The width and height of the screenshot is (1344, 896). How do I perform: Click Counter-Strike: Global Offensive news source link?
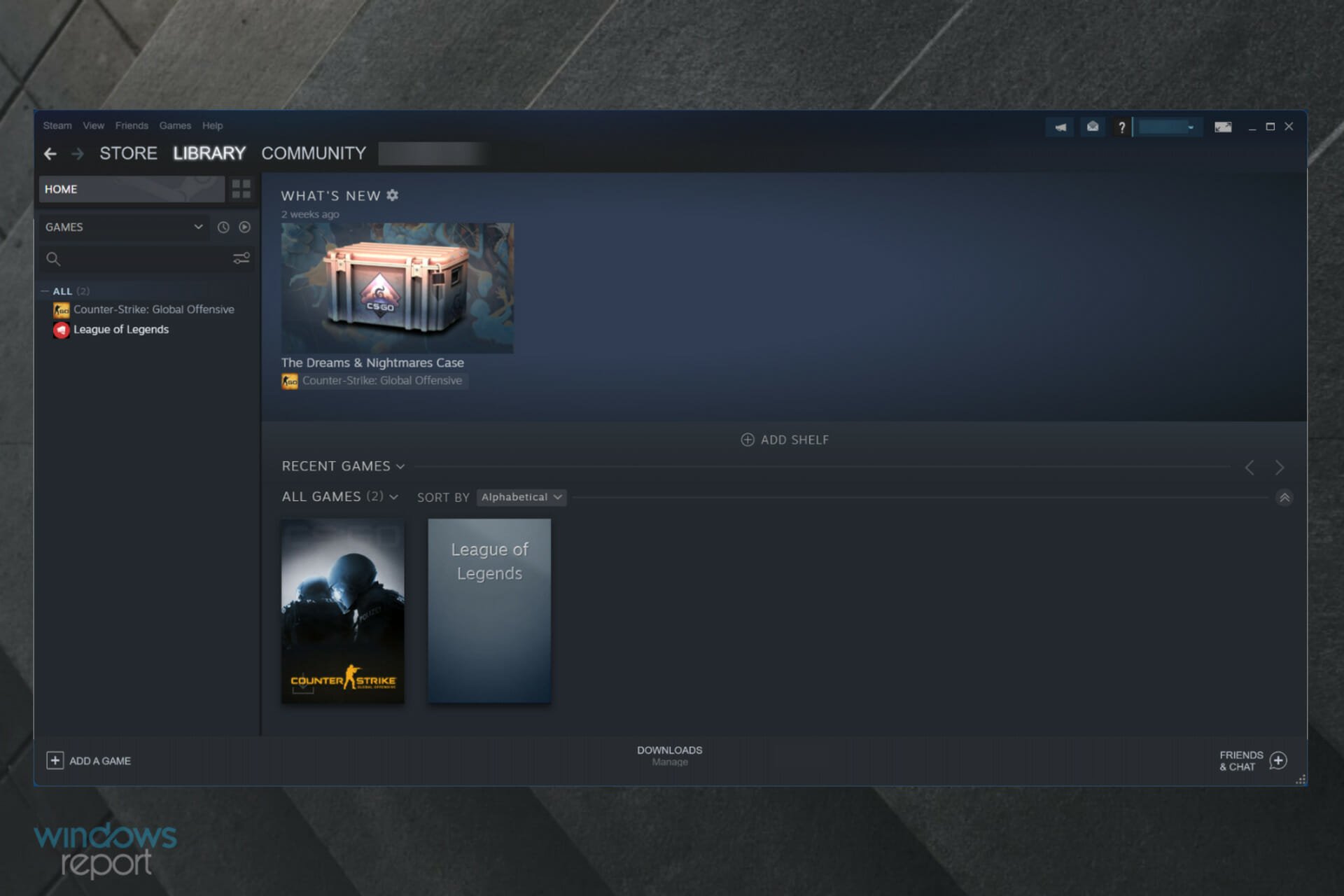[382, 381]
